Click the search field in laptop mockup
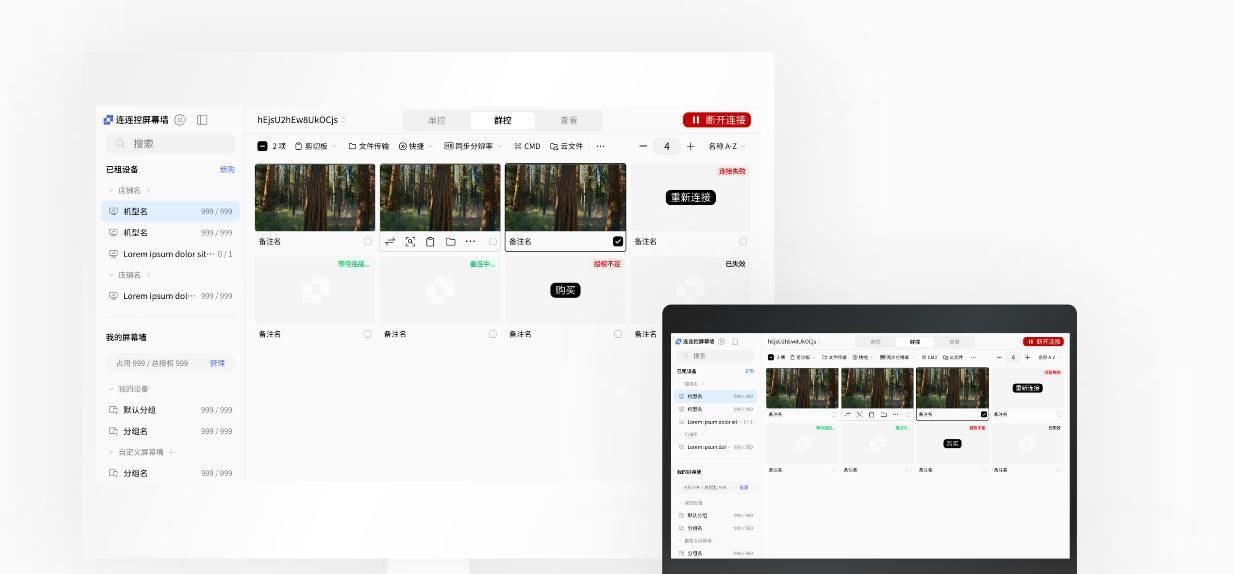The image size is (1234, 574). [x=715, y=356]
